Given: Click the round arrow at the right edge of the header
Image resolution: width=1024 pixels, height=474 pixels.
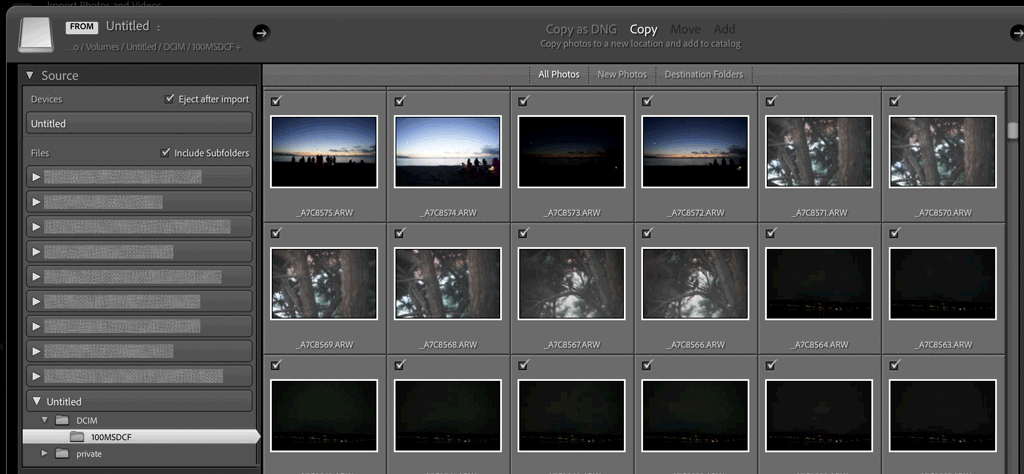Looking at the screenshot, I should click(1017, 33).
